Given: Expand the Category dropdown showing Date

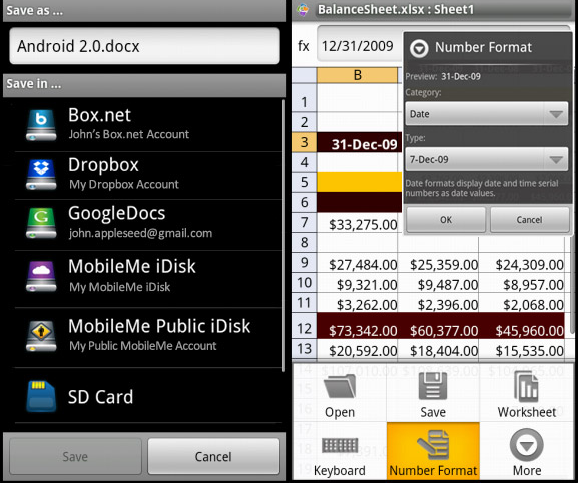Looking at the screenshot, I should pyautogui.click(x=487, y=114).
